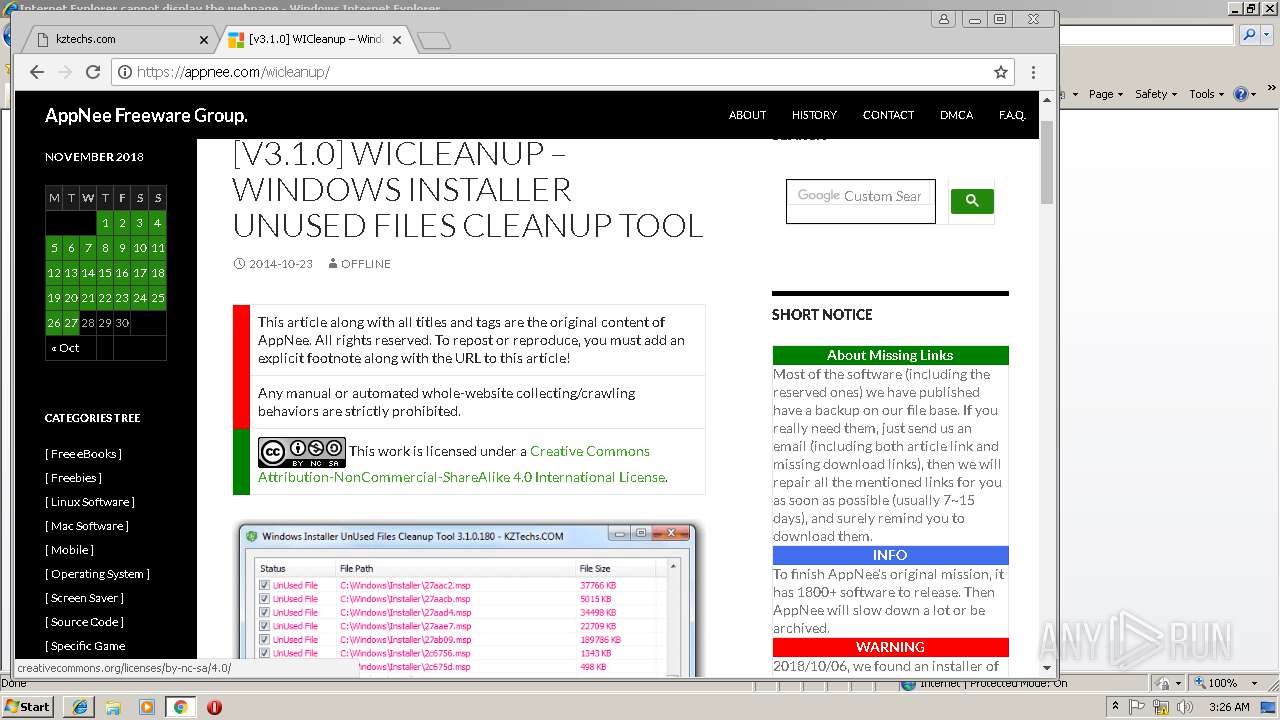The height and width of the screenshot is (720, 1280).
Task: Click Chrome's forward arrow button
Action: pos(65,72)
